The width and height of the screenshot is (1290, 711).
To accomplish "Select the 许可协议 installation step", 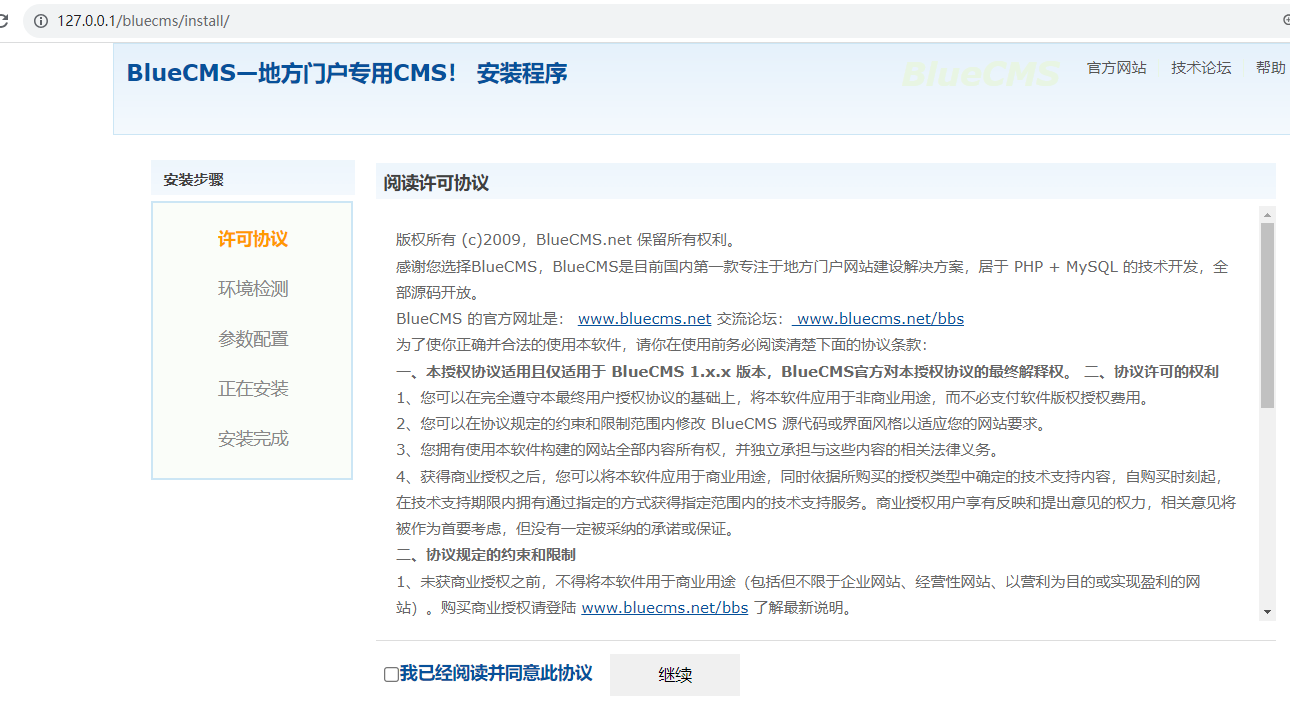I will coord(253,239).
